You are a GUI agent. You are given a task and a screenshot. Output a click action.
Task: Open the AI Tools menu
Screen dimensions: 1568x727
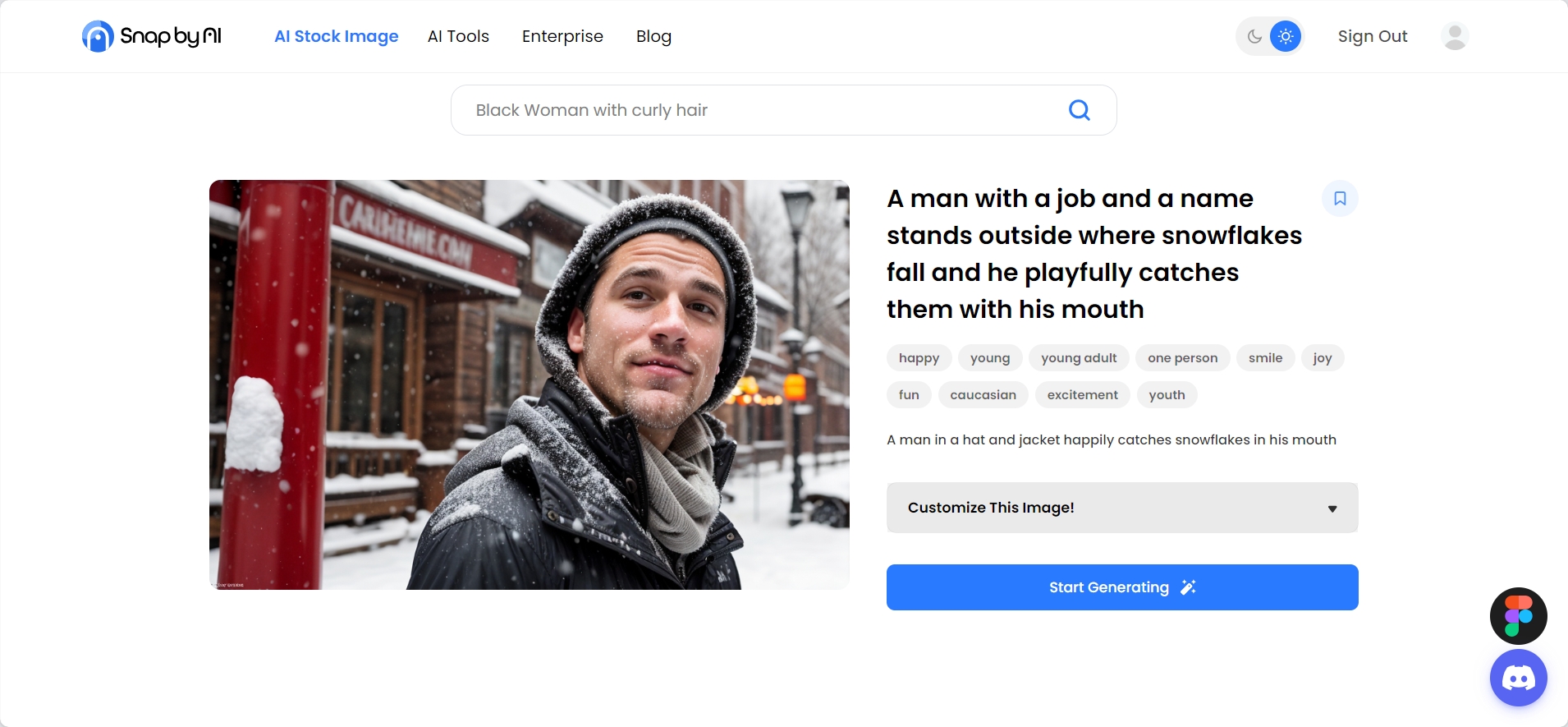458,36
